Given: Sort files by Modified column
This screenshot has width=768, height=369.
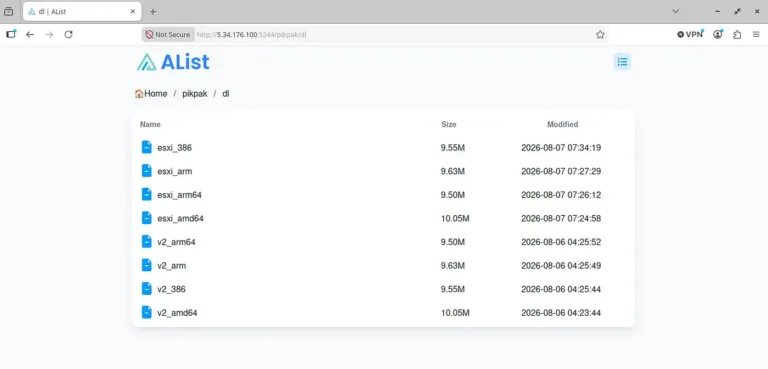Looking at the screenshot, I should (562, 124).
